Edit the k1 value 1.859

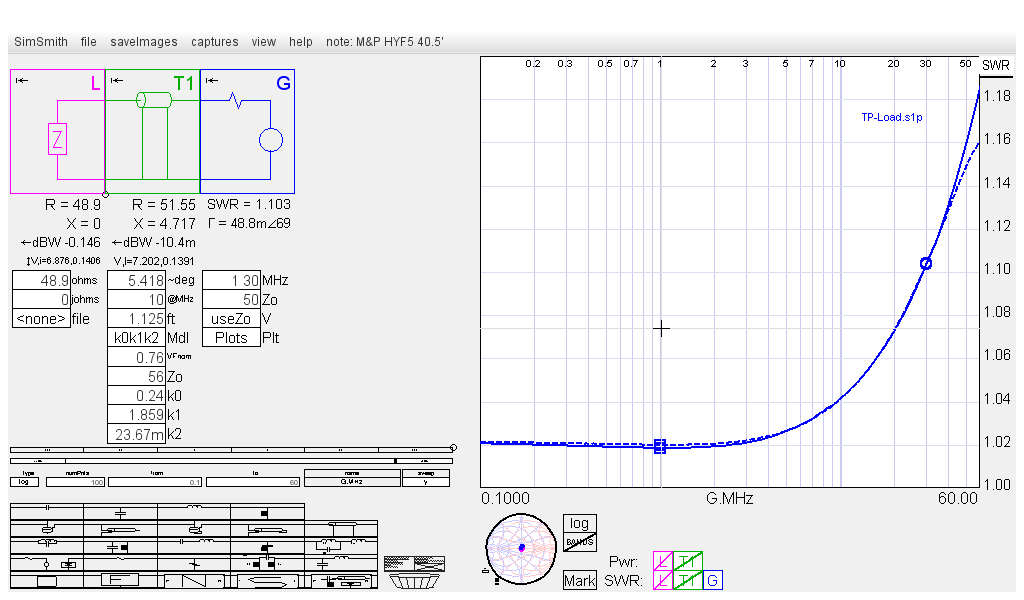[136, 415]
